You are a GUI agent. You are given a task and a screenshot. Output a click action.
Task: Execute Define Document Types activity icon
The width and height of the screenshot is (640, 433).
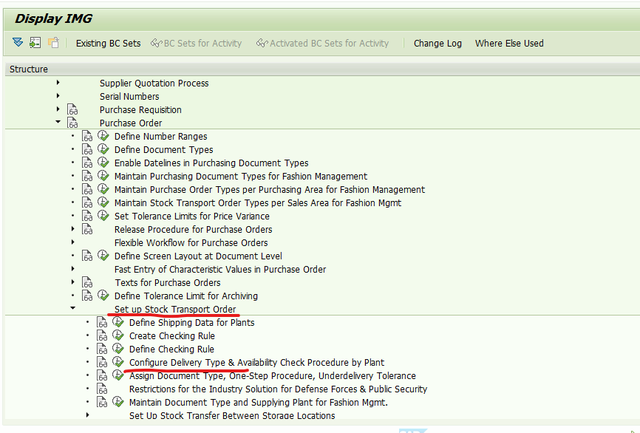pyautogui.click(x=103, y=149)
